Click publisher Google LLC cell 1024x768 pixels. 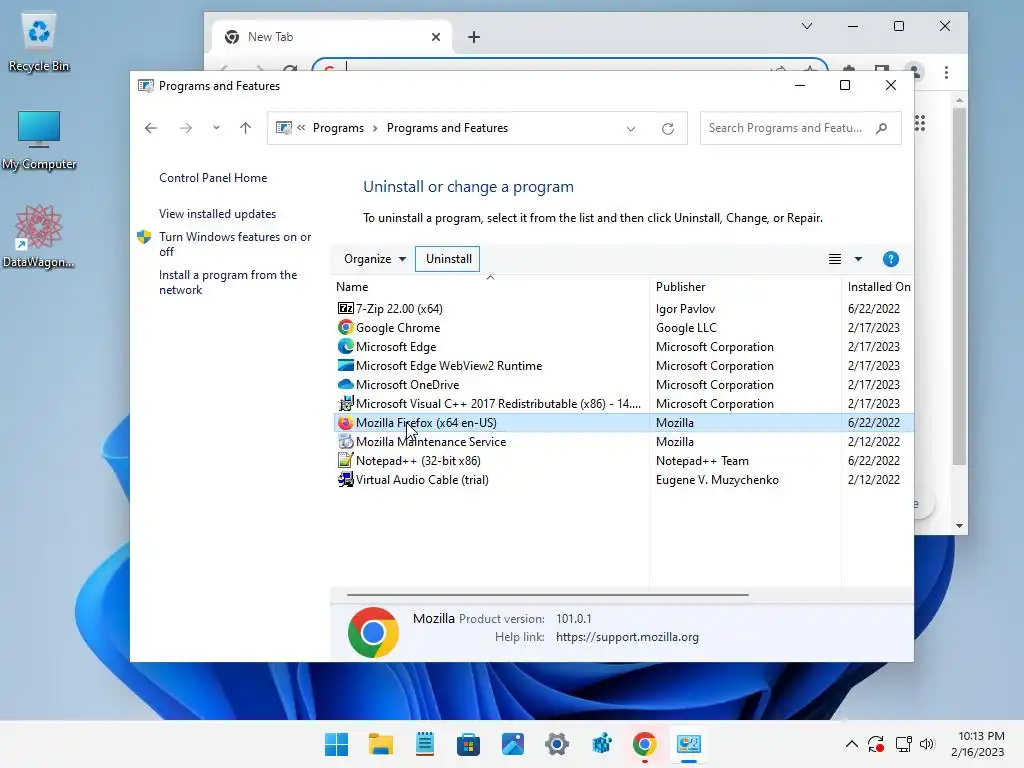coord(686,327)
